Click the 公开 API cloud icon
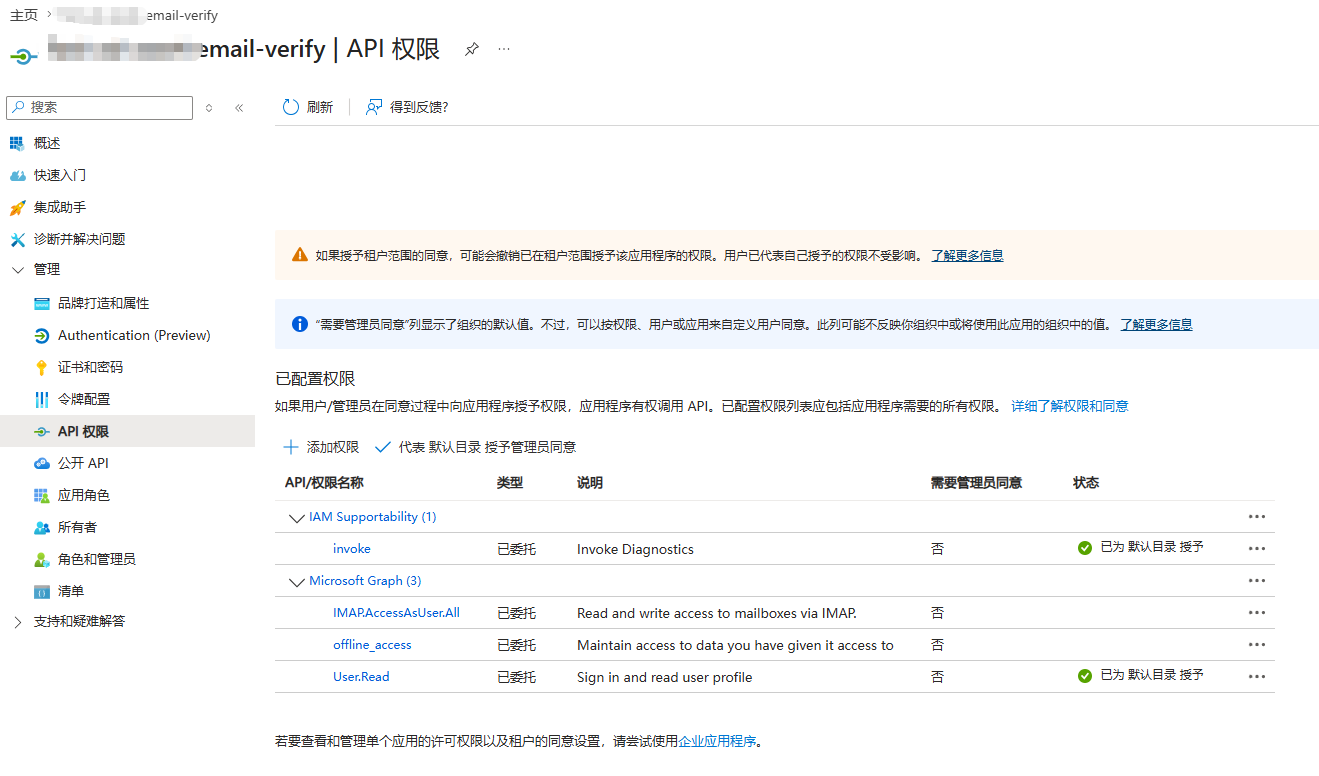The image size is (1319, 776). (41, 463)
